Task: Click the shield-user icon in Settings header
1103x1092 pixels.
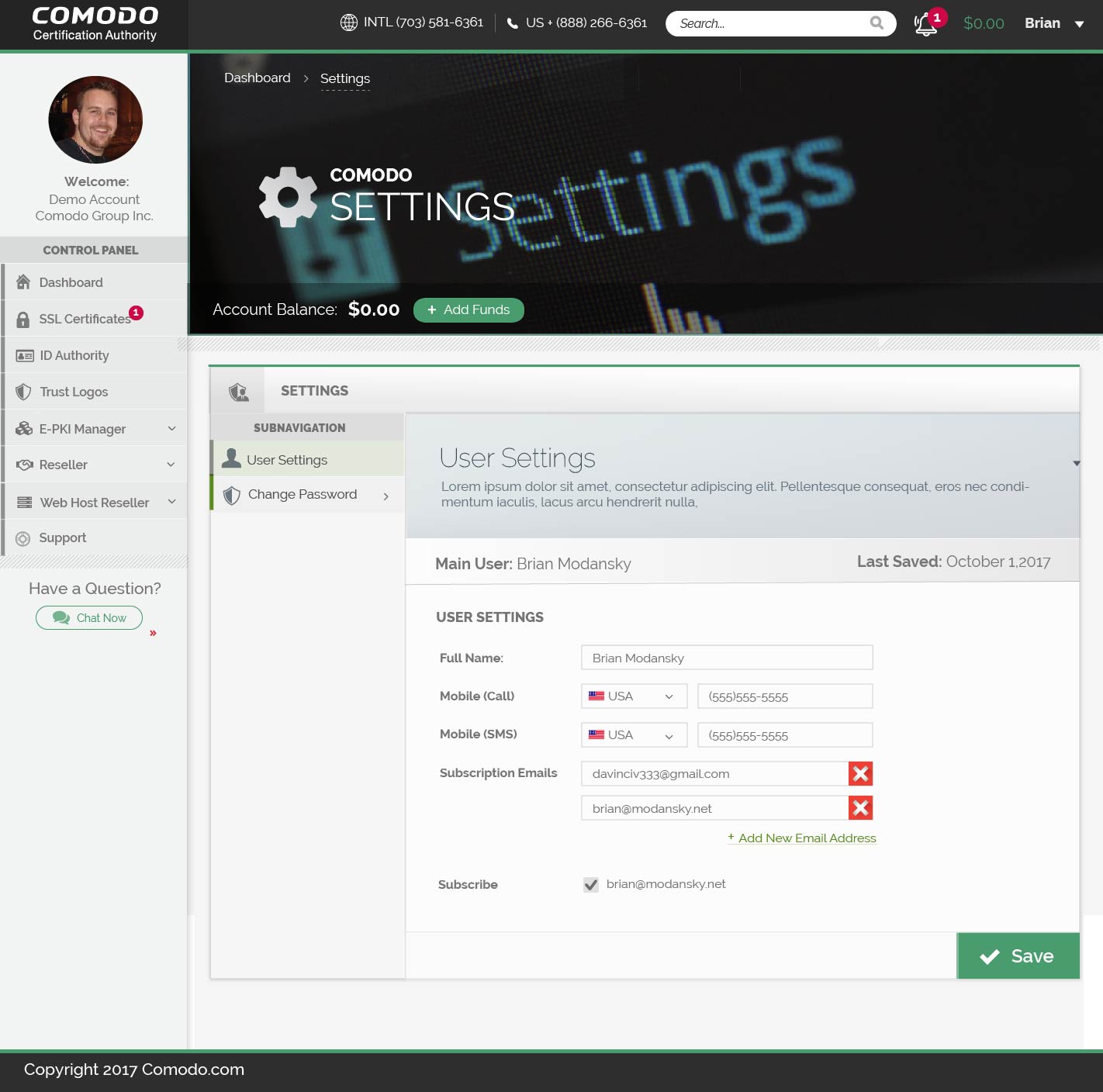Action: coord(239,392)
